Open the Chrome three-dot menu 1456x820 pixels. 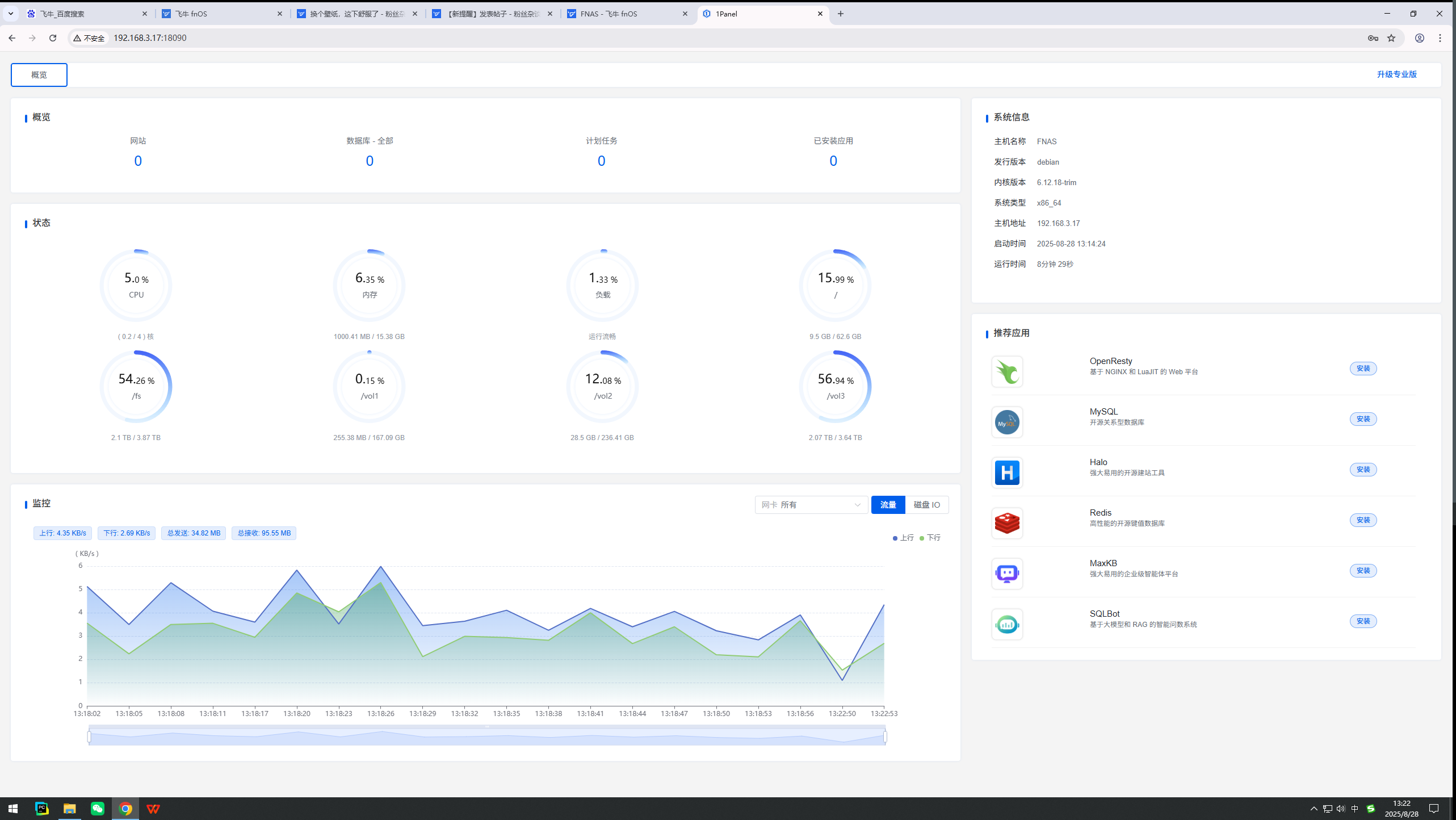pos(1440,38)
